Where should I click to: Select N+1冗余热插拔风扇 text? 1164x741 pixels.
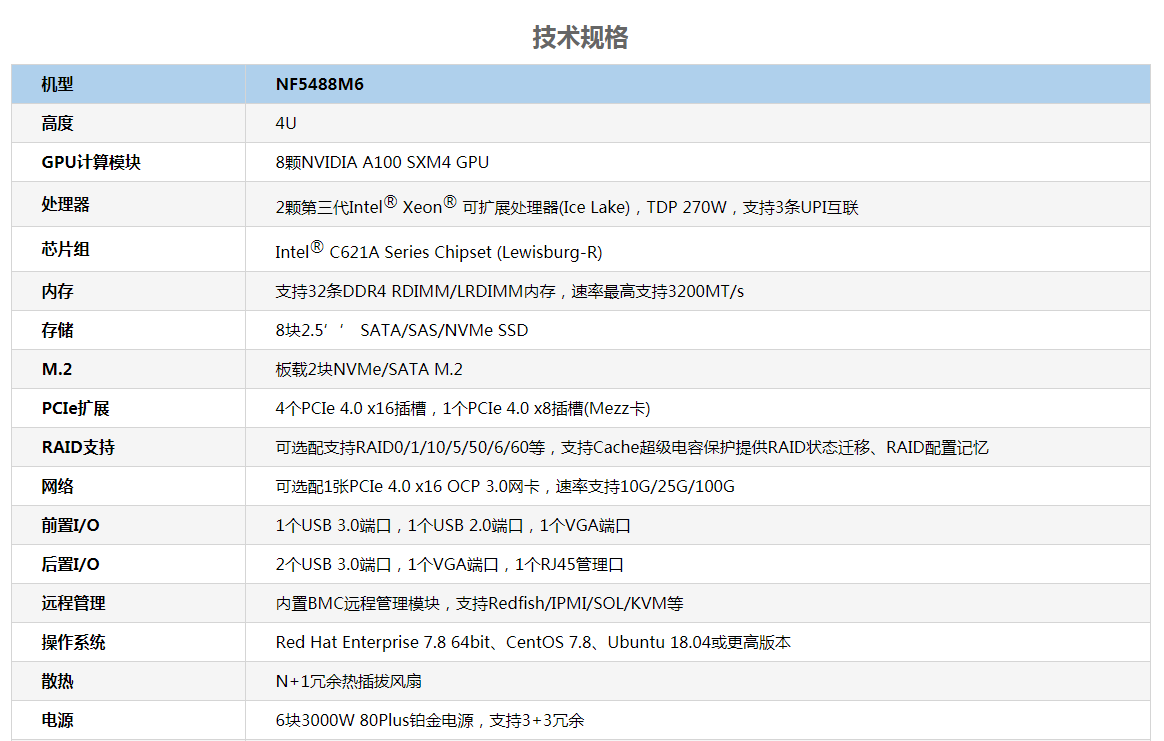point(348,682)
